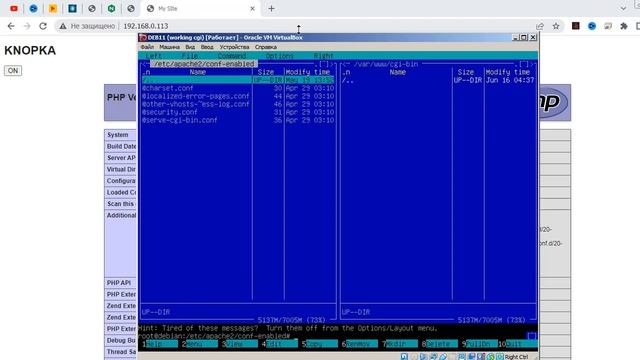Open VirtualBox Устройства menu
This screenshot has height=360, width=640.
[x=234, y=47]
